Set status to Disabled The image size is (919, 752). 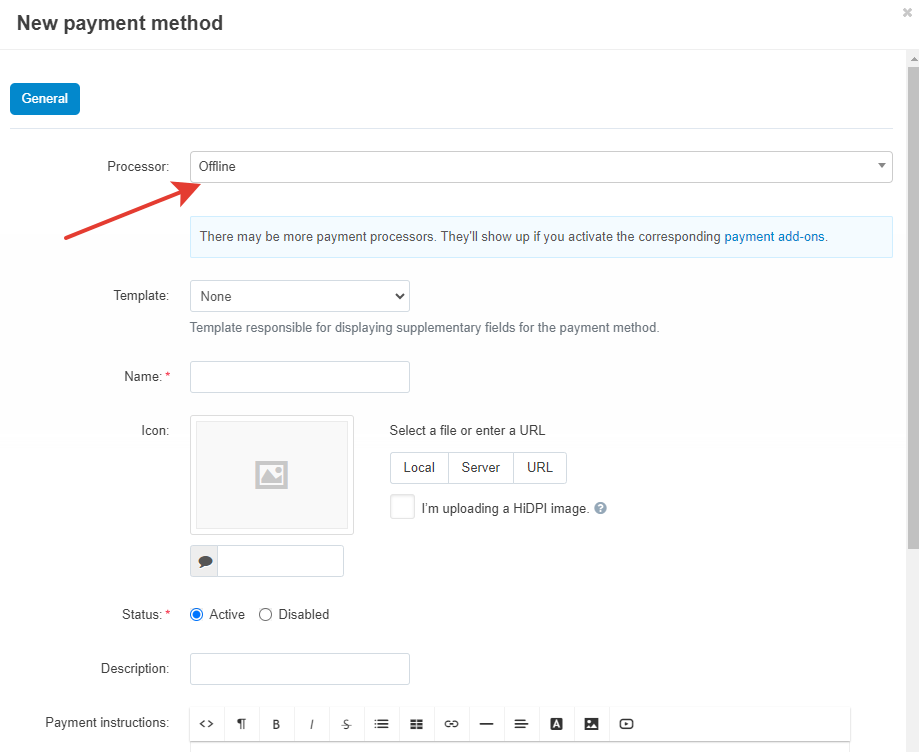(266, 615)
